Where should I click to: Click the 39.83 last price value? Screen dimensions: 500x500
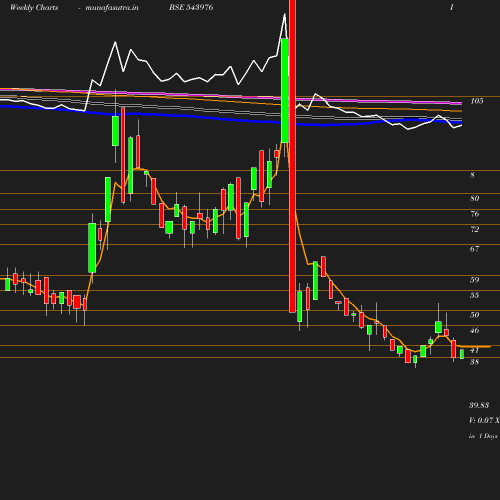479,405
